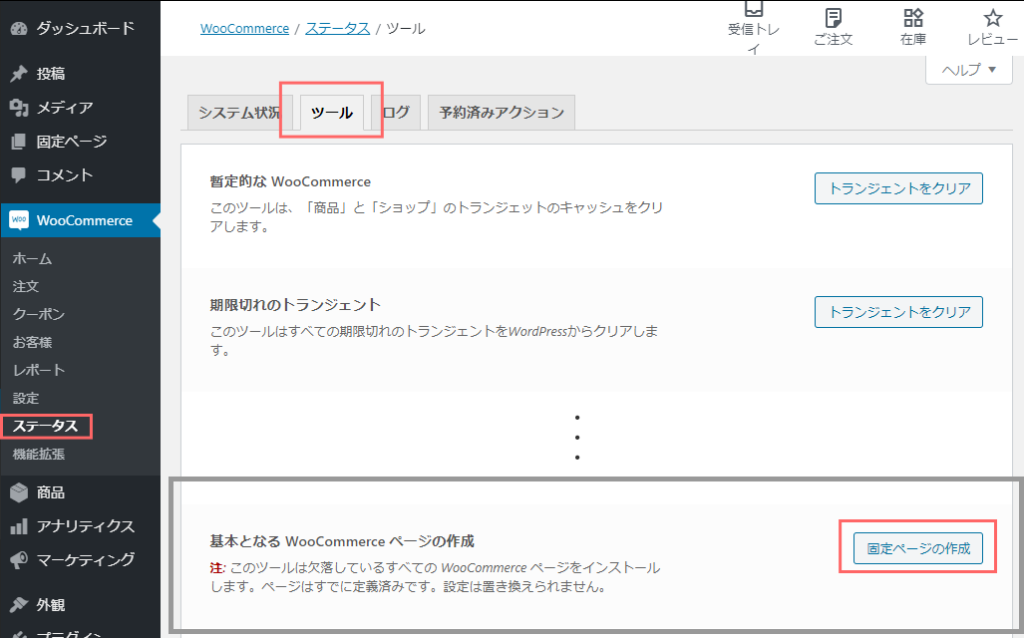Clear transients for 暫定的な WooCommerce
This screenshot has height=638, width=1024.
tap(899, 188)
